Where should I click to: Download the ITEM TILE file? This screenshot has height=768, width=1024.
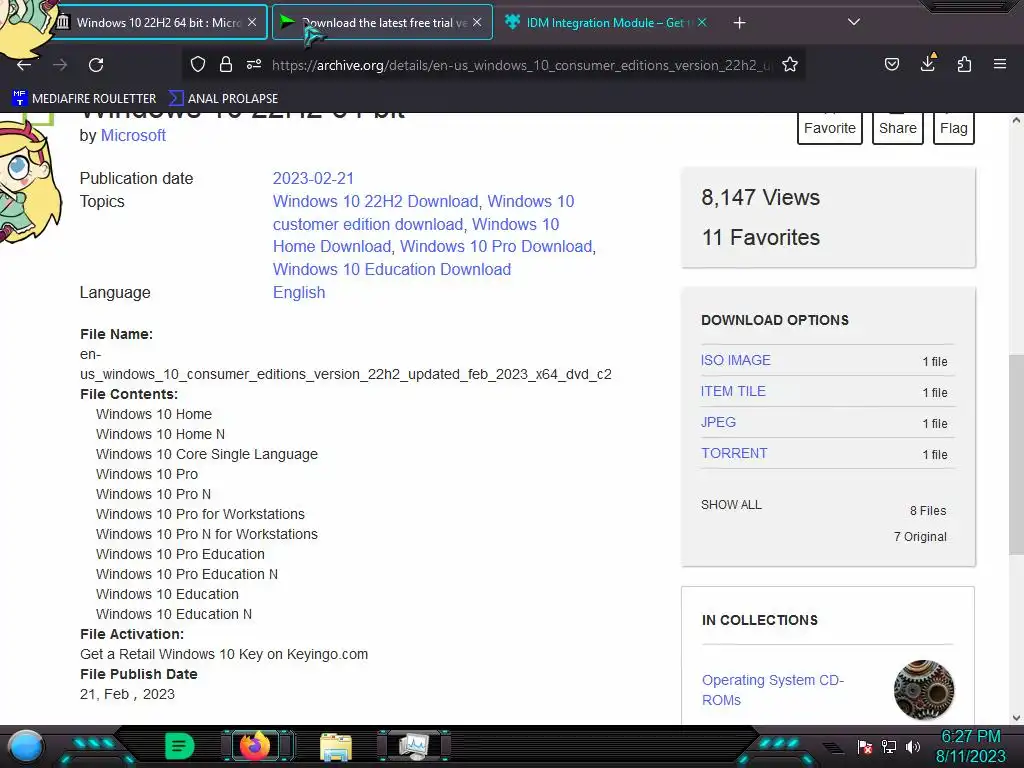(x=733, y=391)
